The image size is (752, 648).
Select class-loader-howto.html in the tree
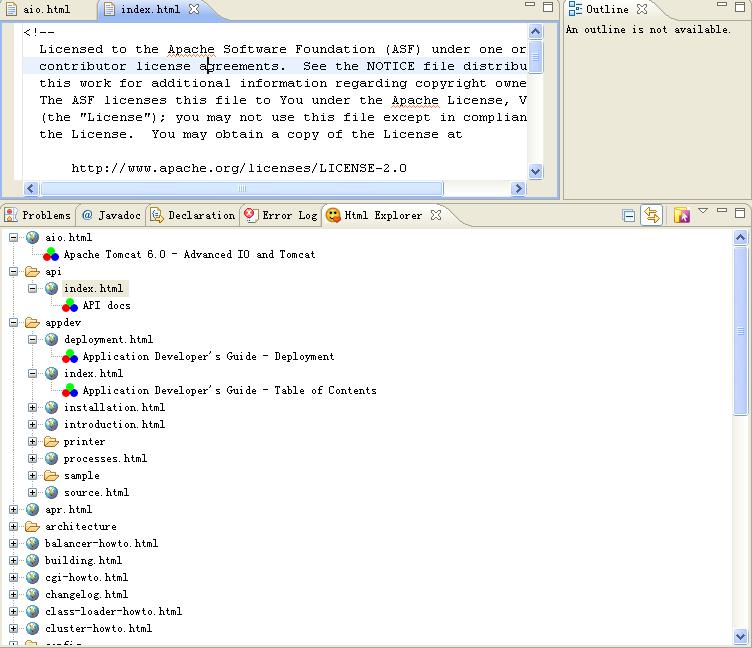[x=113, y=612]
